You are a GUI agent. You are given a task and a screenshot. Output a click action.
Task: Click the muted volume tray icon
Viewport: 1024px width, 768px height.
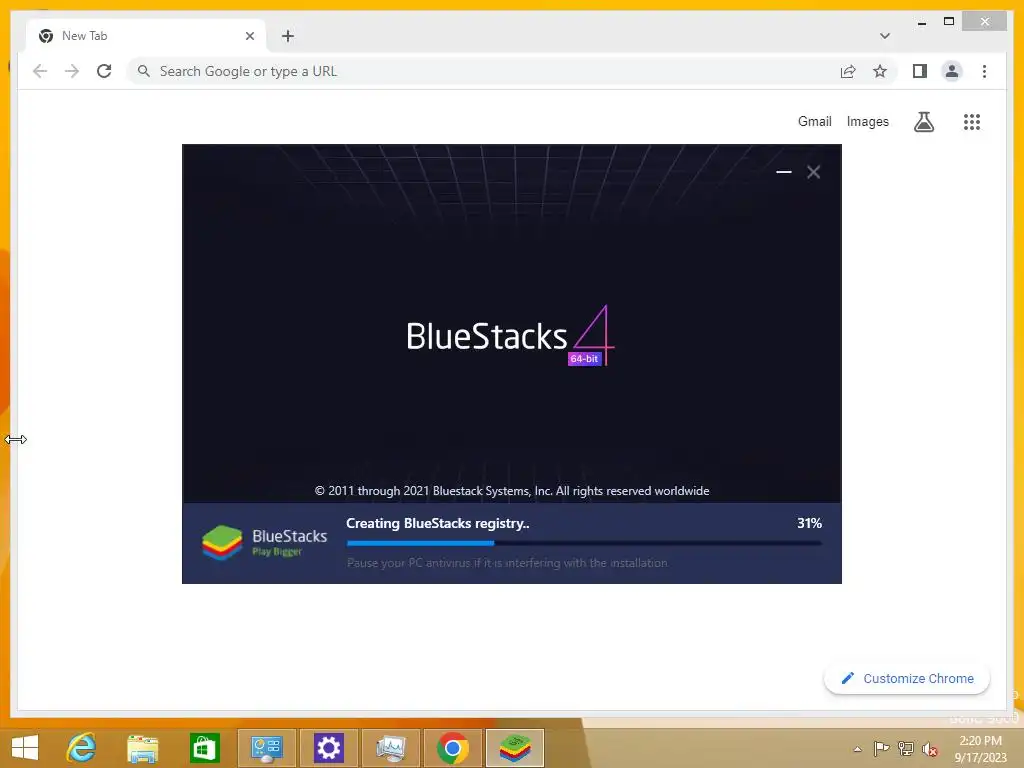(x=930, y=749)
